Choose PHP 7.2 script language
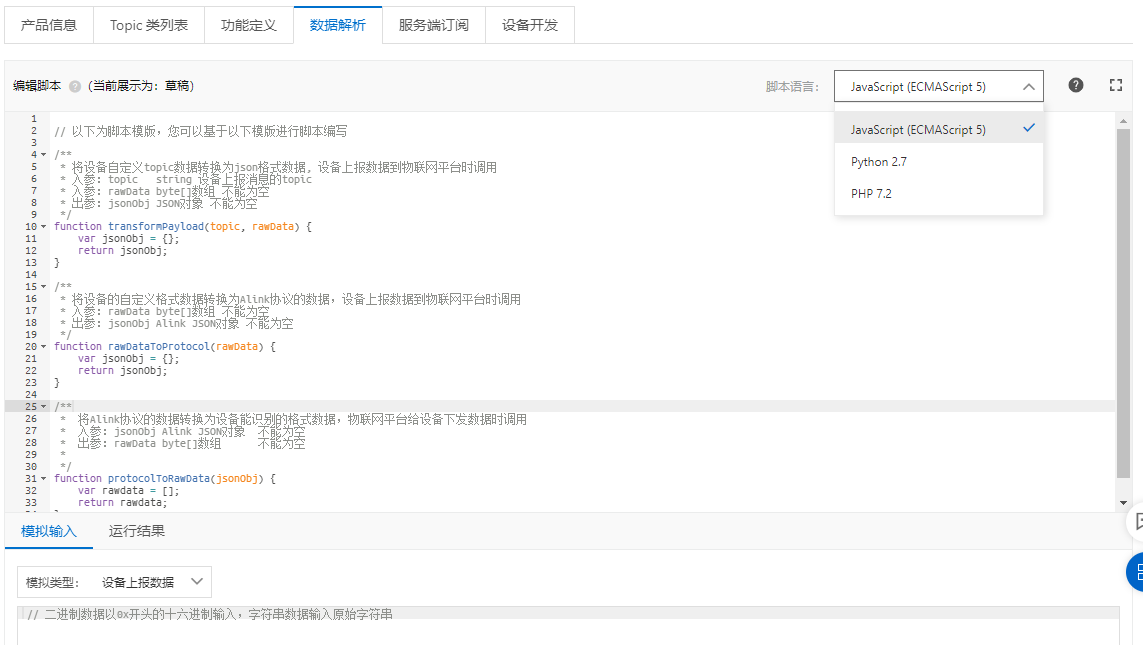This screenshot has width=1143, height=645. click(x=871, y=194)
